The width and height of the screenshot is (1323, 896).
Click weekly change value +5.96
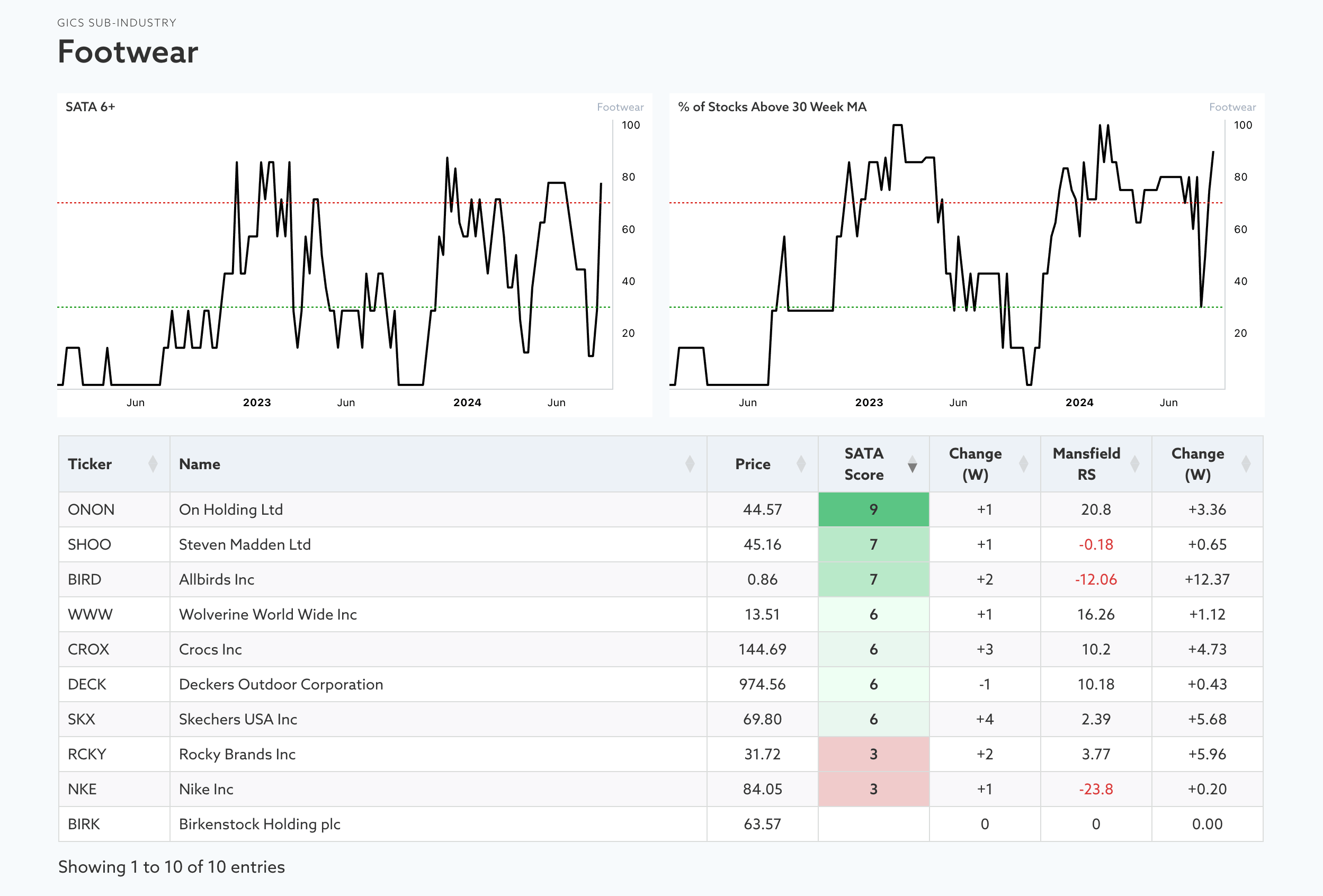1208,754
